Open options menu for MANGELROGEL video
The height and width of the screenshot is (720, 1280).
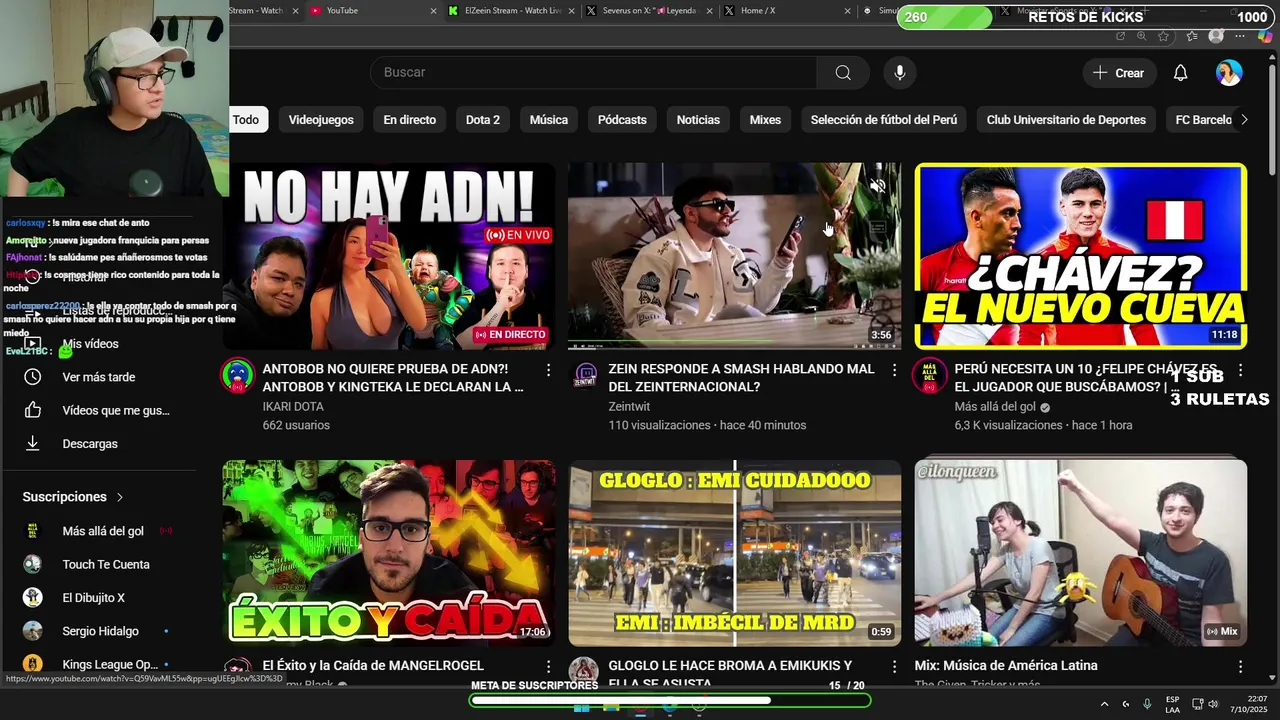548,666
